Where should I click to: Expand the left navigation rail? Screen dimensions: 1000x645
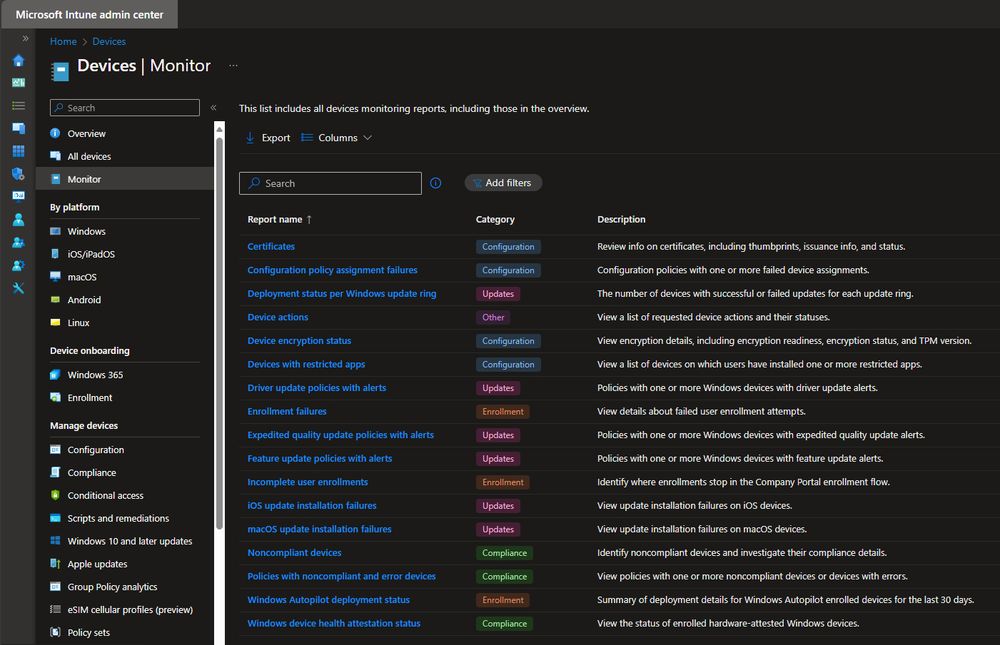click(x=25, y=38)
